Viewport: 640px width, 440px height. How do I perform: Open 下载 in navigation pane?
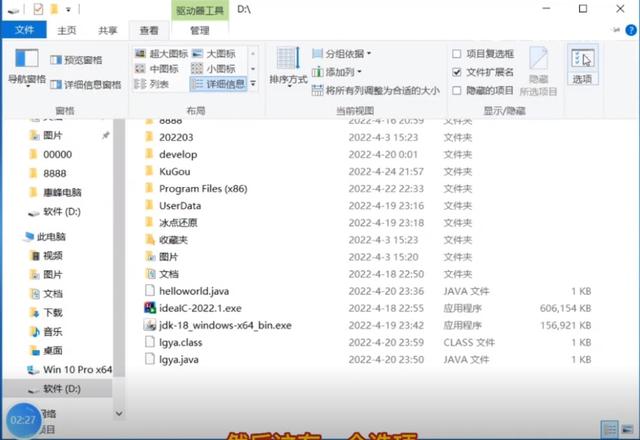tap(52, 313)
